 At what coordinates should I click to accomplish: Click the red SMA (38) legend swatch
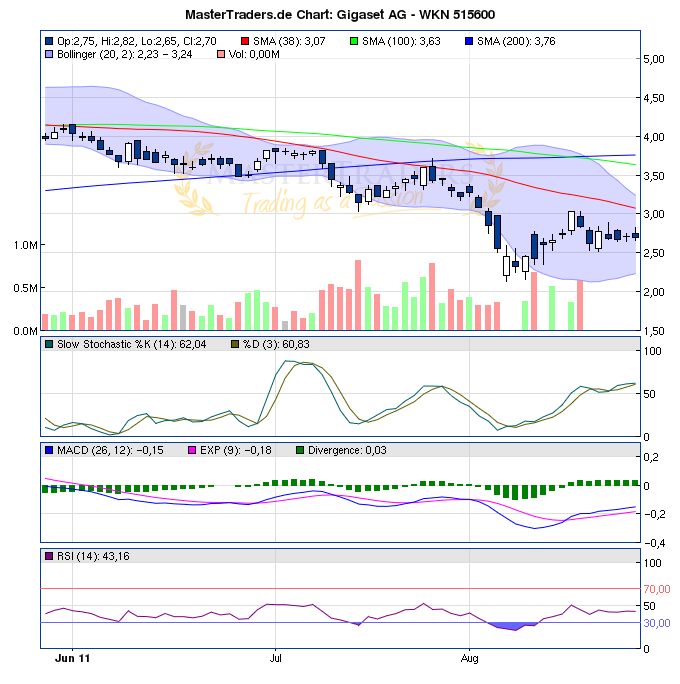click(x=245, y=41)
